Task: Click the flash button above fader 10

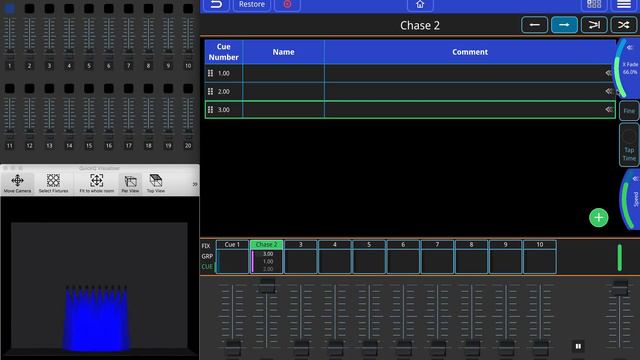Action: 188,9
